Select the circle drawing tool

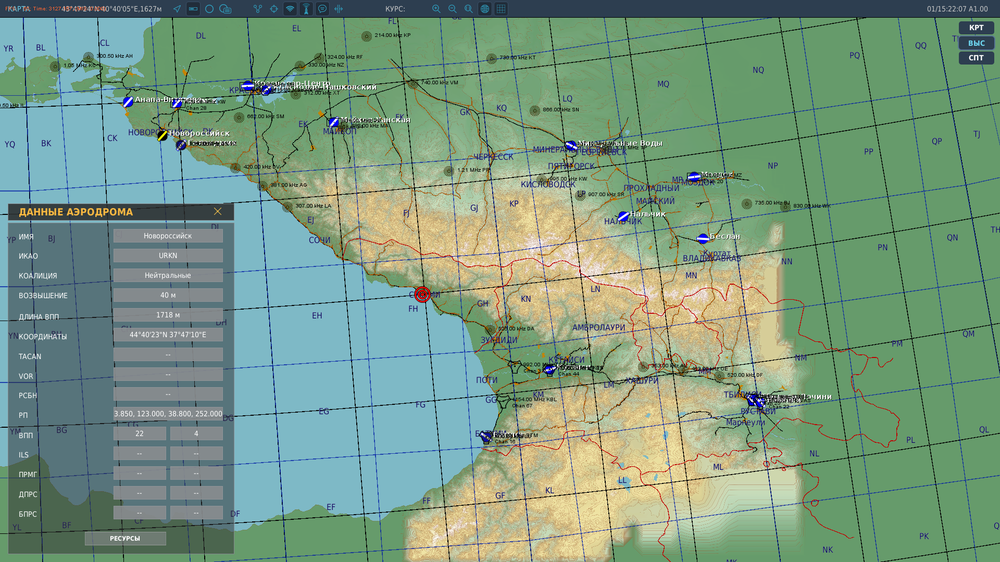[x=209, y=9]
